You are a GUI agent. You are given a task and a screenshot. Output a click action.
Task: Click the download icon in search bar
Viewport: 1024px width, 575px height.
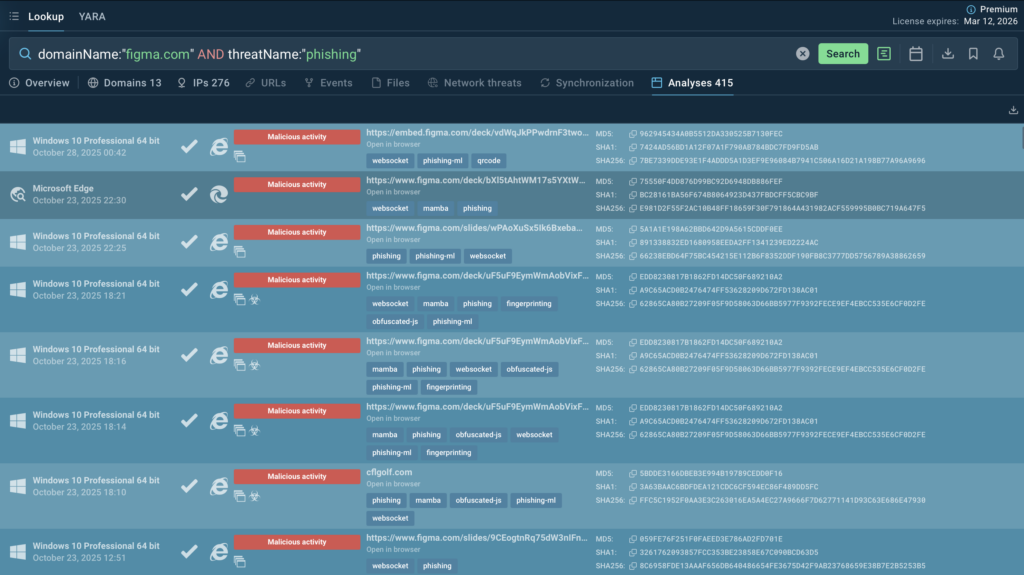coord(948,54)
